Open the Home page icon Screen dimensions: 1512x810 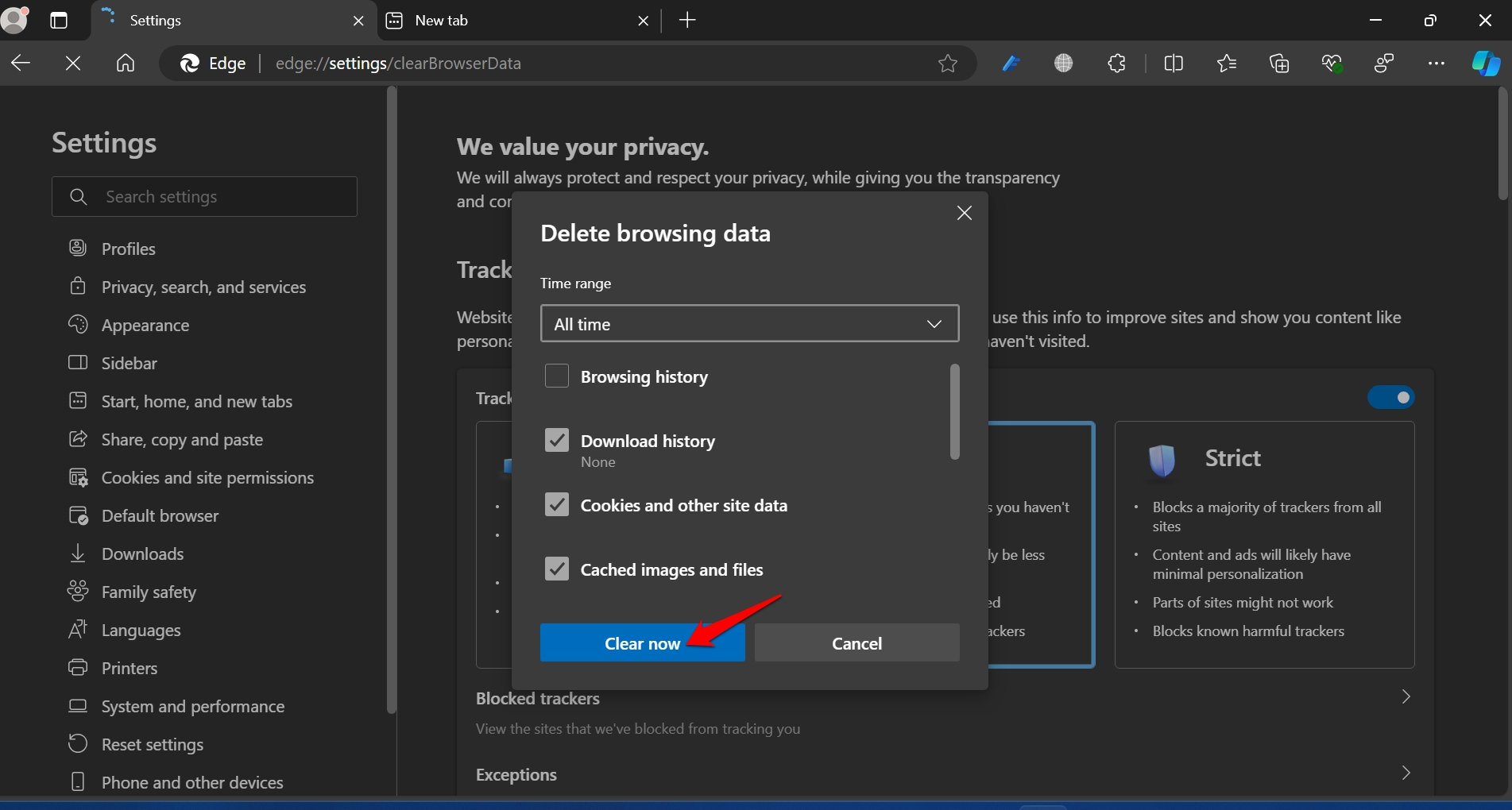[x=126, y=63]
